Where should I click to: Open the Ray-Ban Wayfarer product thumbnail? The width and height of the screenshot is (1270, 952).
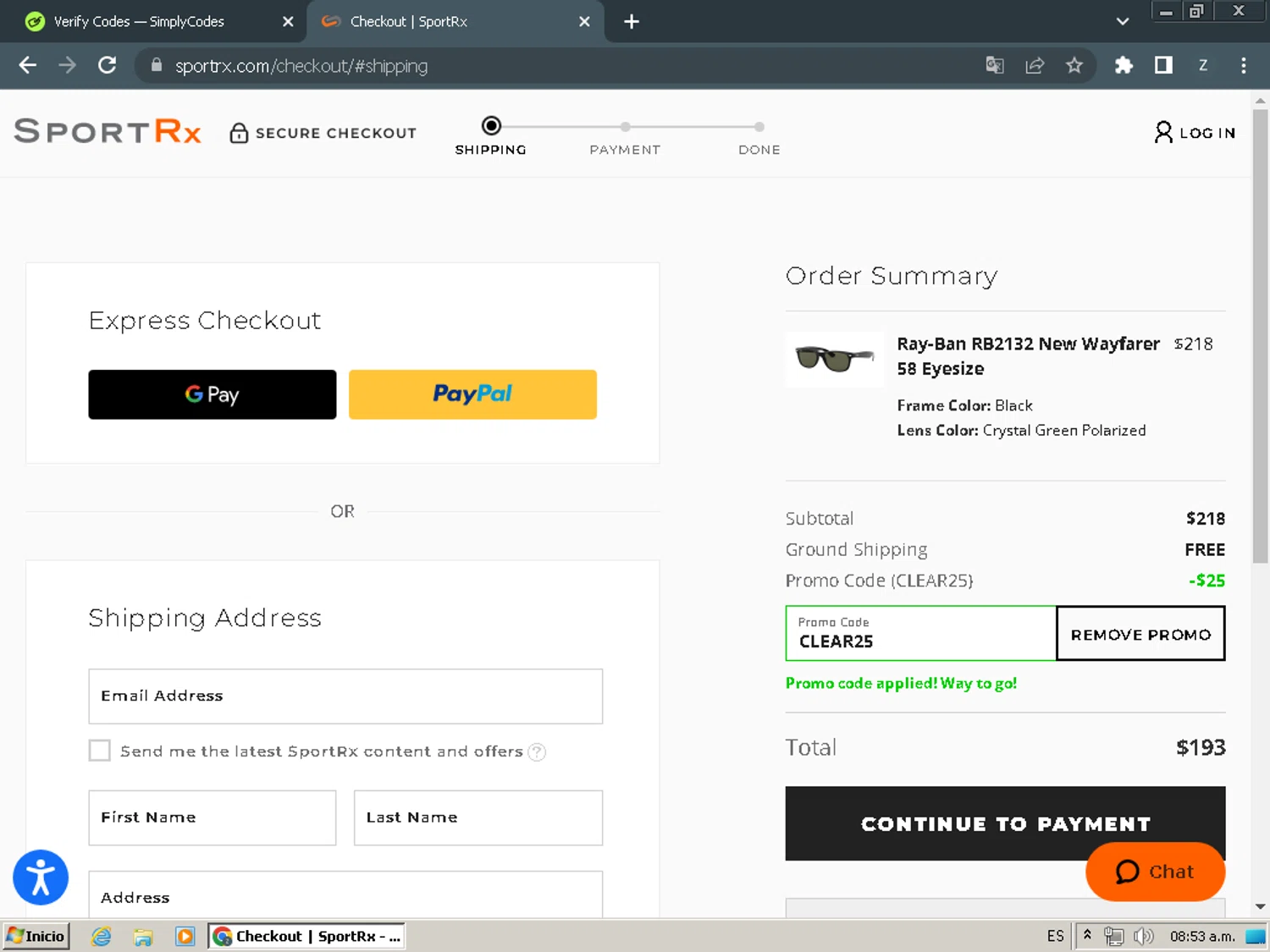click(835, 360)
